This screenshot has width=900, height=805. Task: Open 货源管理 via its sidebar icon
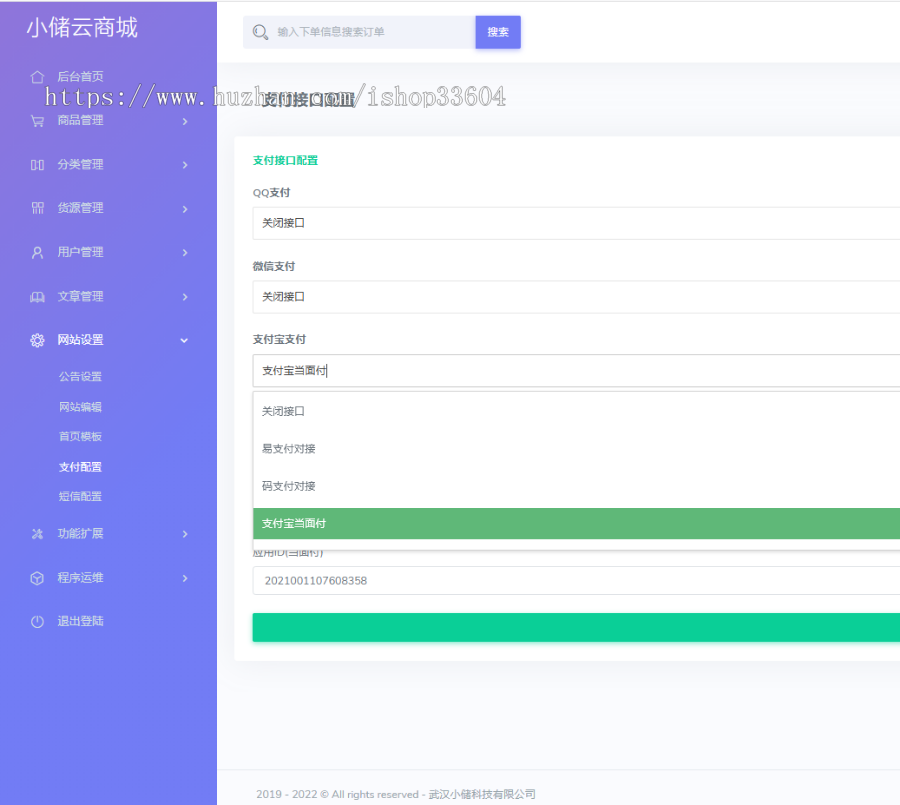pyautogui.click(x=37, y=208)
